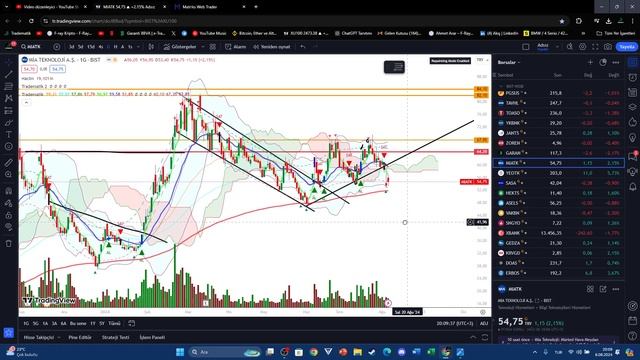Open quick search icon in top toolbar
This screenshot has width=640, height=360.
coord(570,47)
